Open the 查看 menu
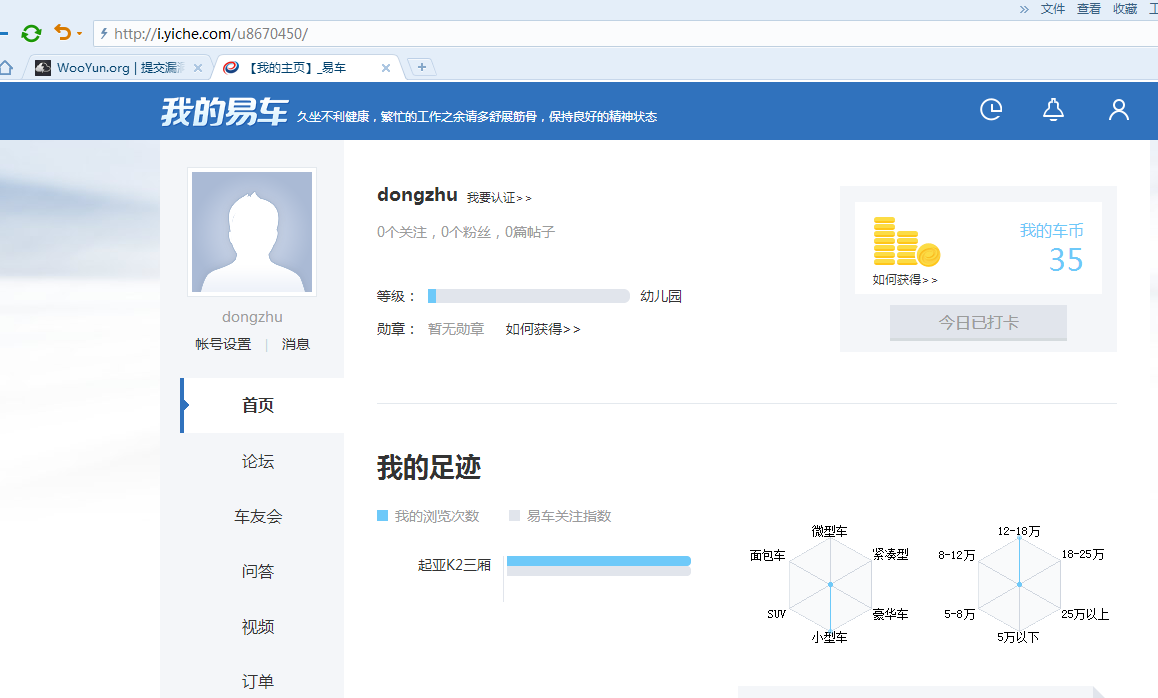1158x698 pixels. (1089, 9)
